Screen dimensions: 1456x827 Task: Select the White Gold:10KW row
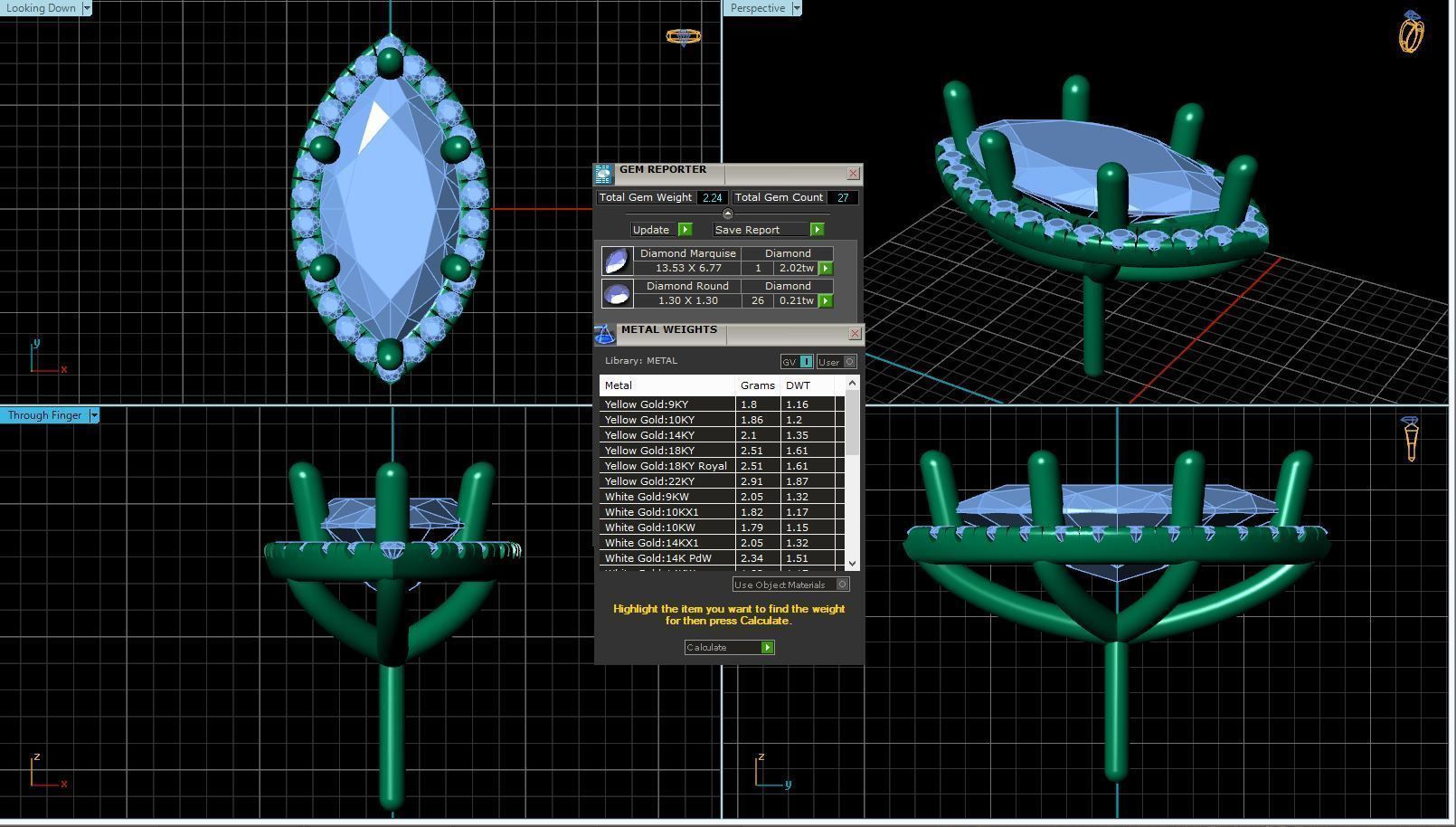722,528
